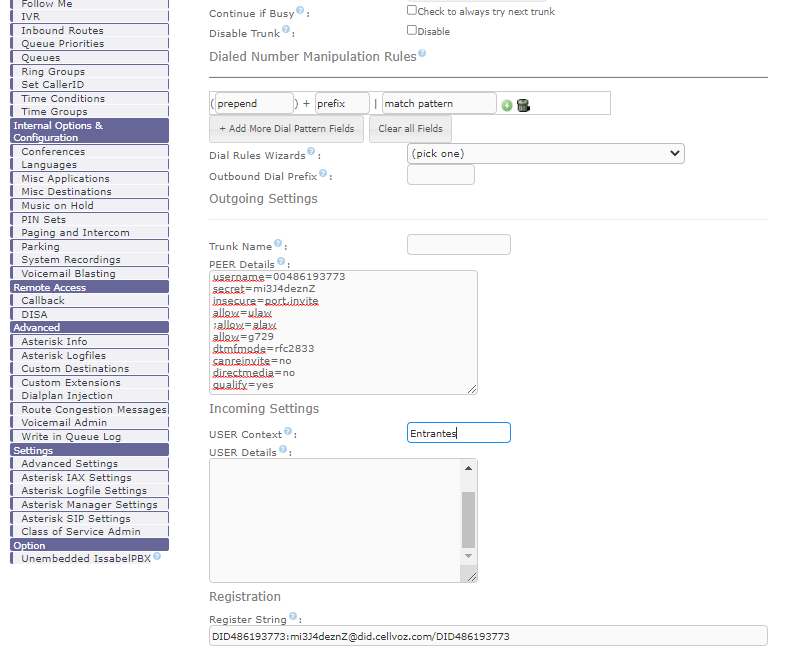Show help icon beside Register String
786x663 pixels.
click(x=293, y=616)
